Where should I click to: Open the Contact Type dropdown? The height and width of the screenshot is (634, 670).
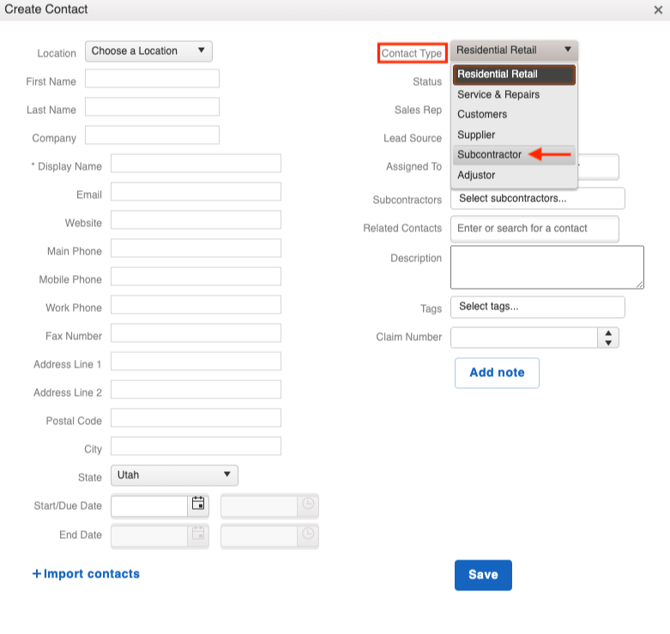[514, 51]
